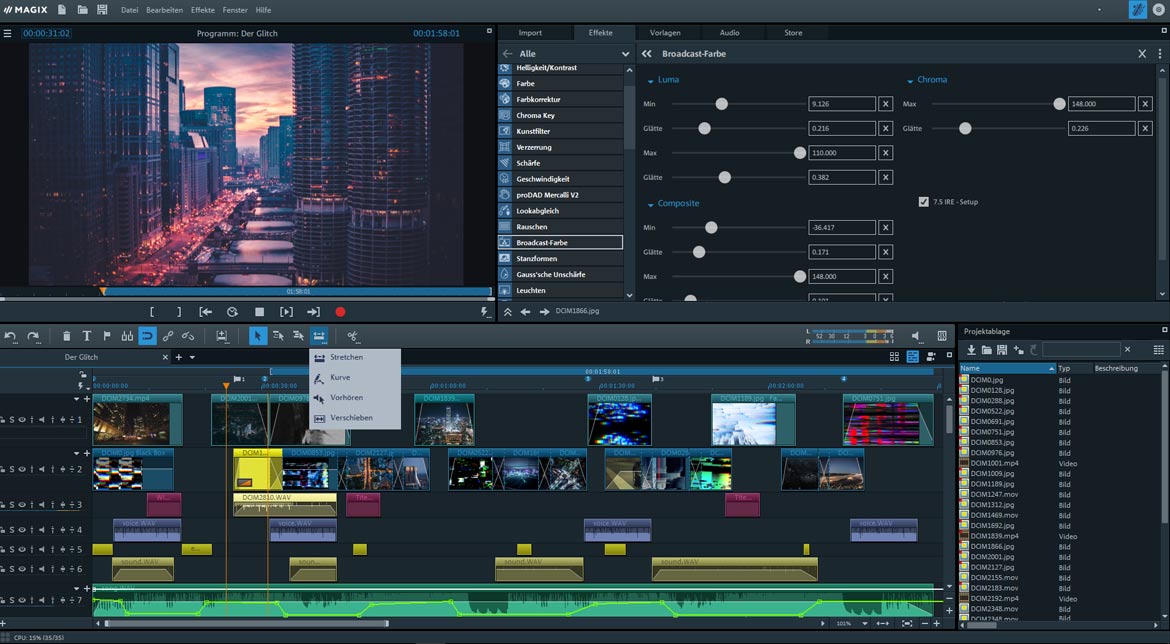The height and width of the screenshot is (644, 1170).
Task: Set a marker with the flag icon
Action: pos(107,337)
